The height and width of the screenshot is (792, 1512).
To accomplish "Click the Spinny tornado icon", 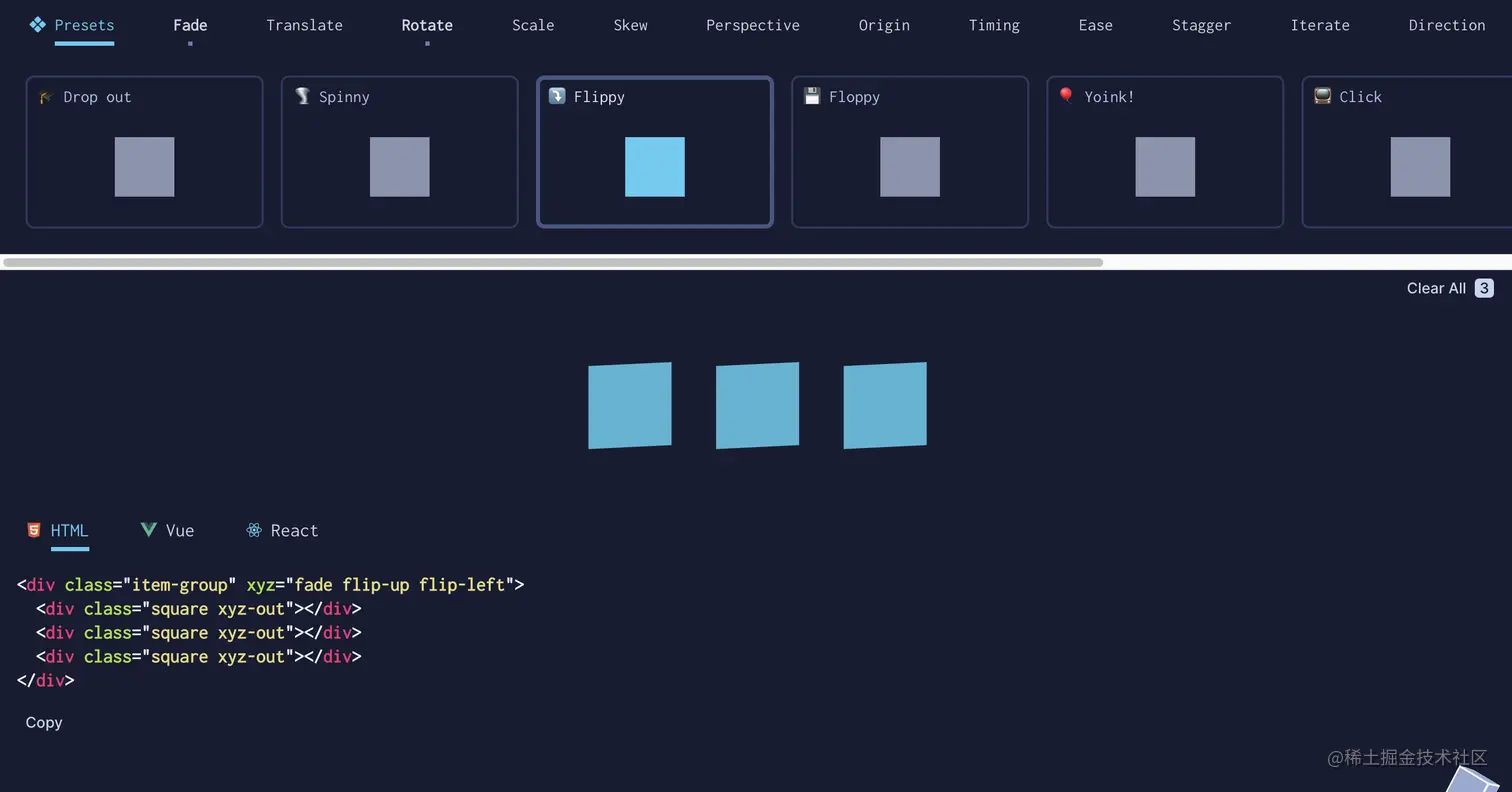I will 302,96.
